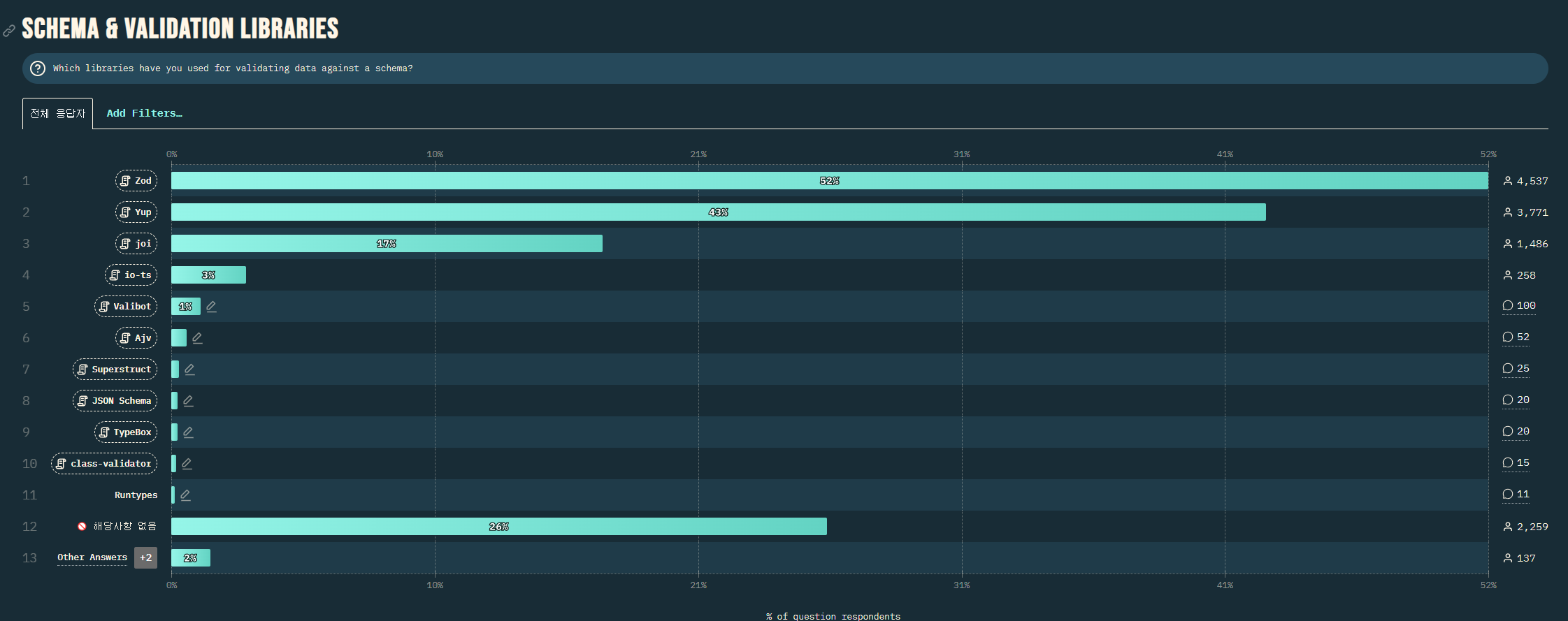
Task: Open the Zod library tag
Action: tap(136, 181)
